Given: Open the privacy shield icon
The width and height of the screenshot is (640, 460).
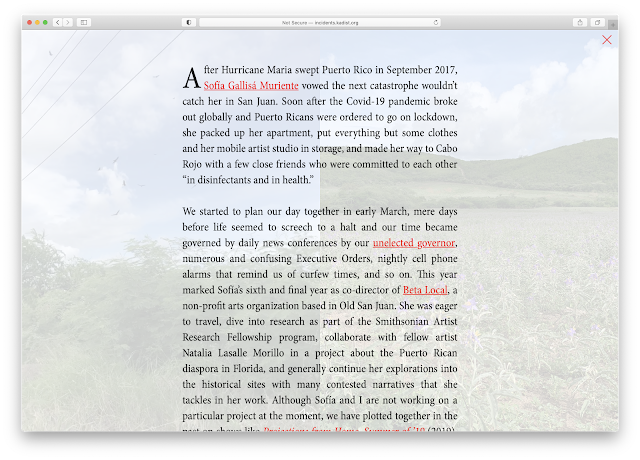Looking at the screenshot, I should click(x=189, y=22).
